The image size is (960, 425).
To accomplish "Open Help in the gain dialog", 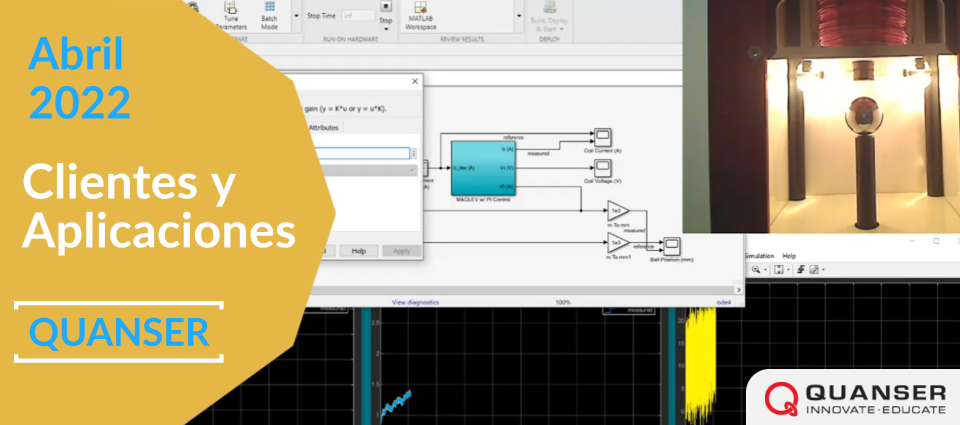I will (x=359, y=251).
